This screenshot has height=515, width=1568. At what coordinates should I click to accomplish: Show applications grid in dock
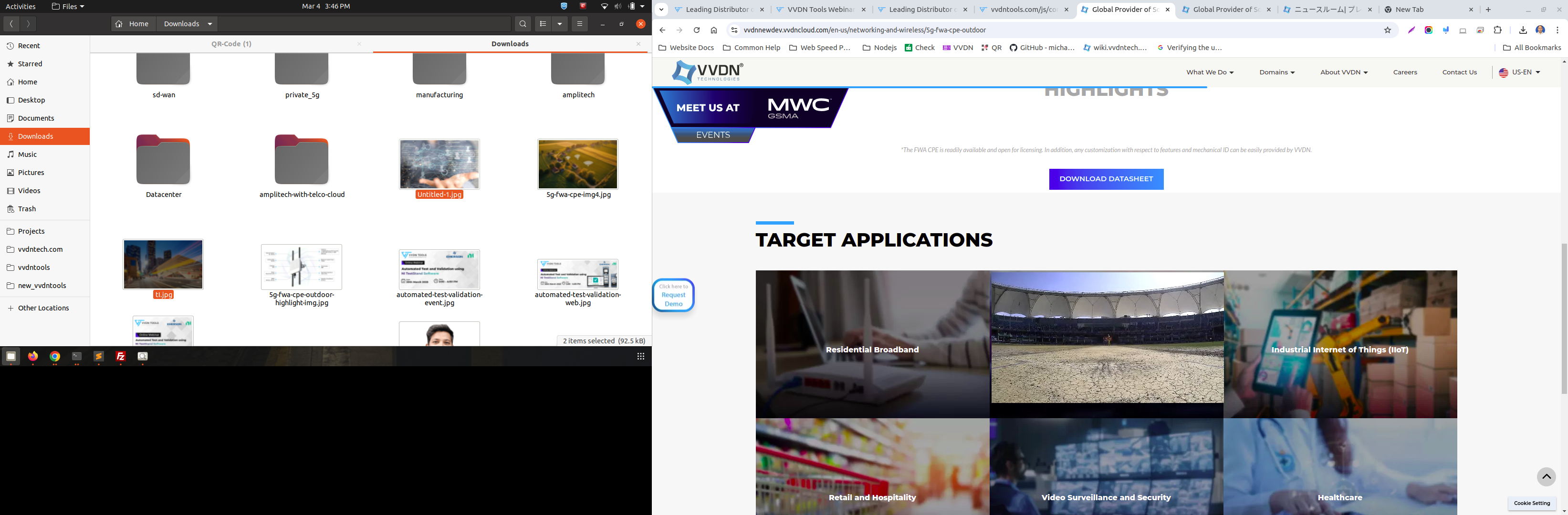(x=640, y=356)
